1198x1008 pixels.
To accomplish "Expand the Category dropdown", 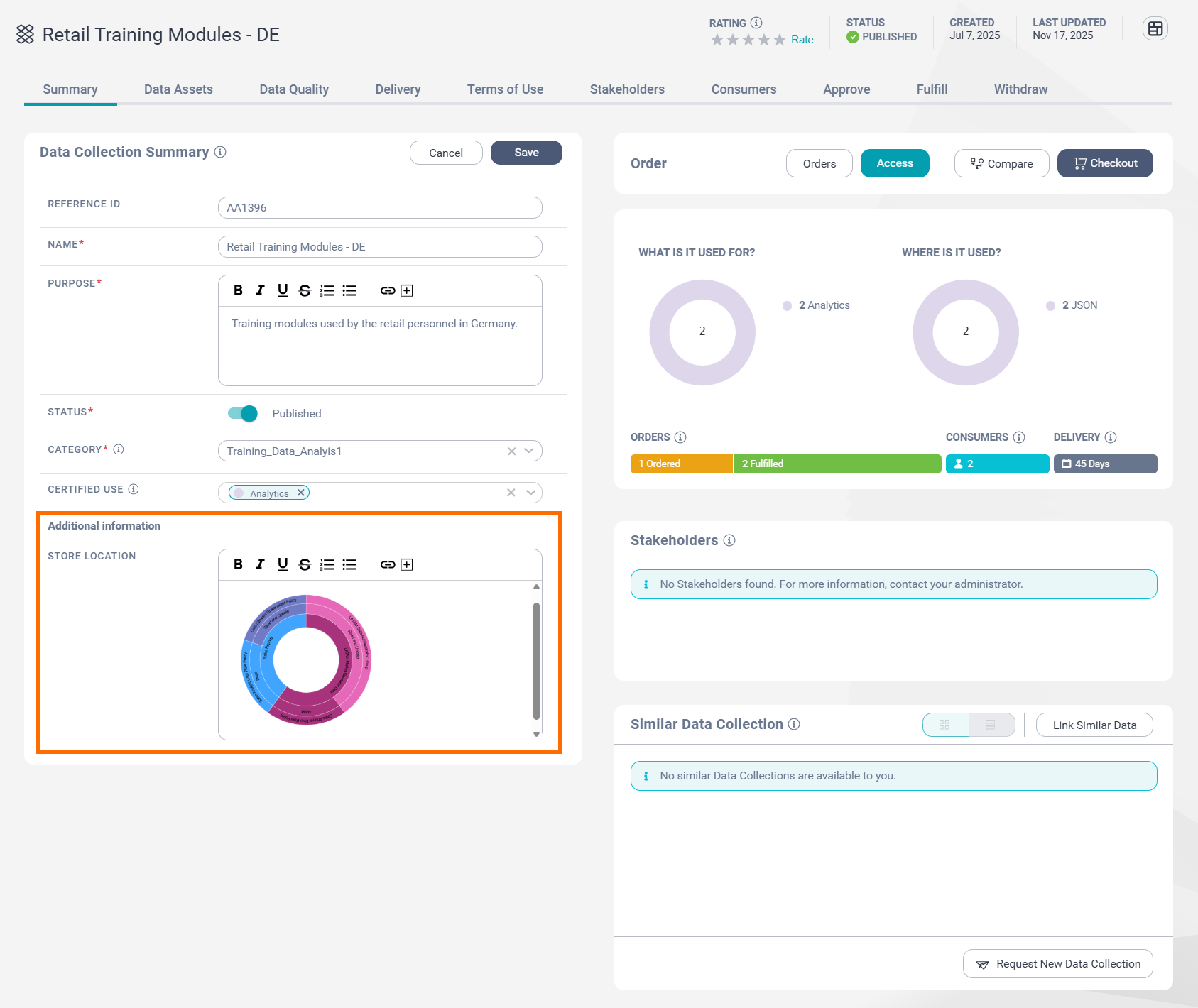I will (x=529, y=451).
